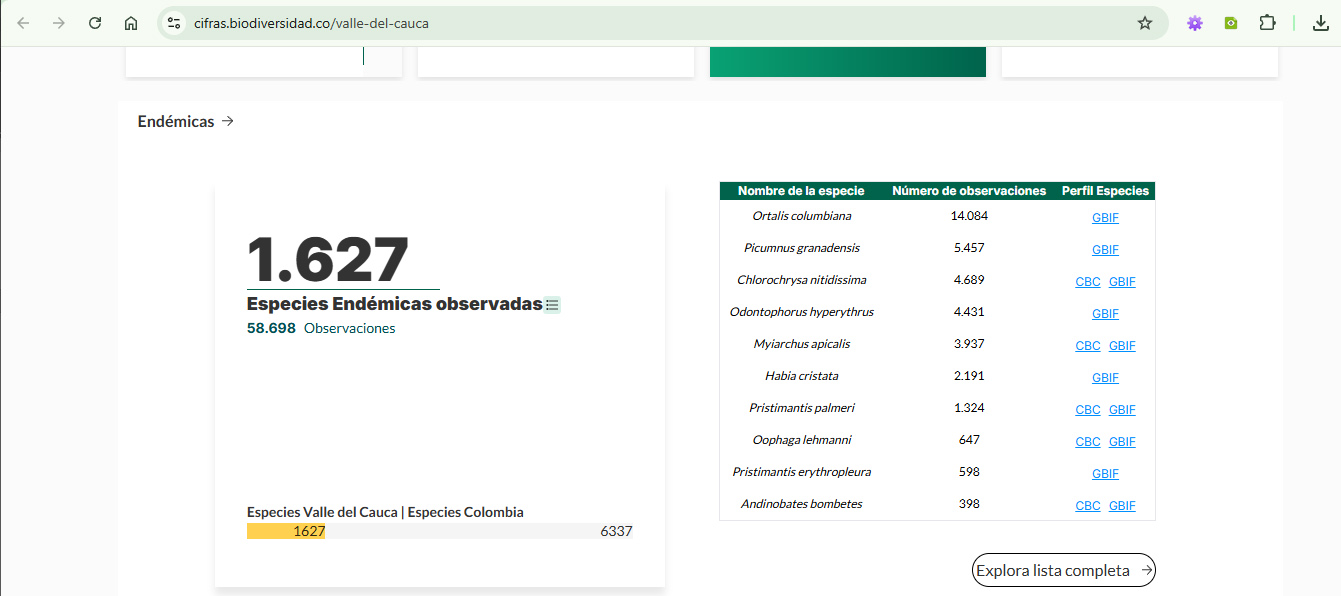Show browser downloads
1341x596 pixels.
pyautogui.click(x=1321, y=23)
